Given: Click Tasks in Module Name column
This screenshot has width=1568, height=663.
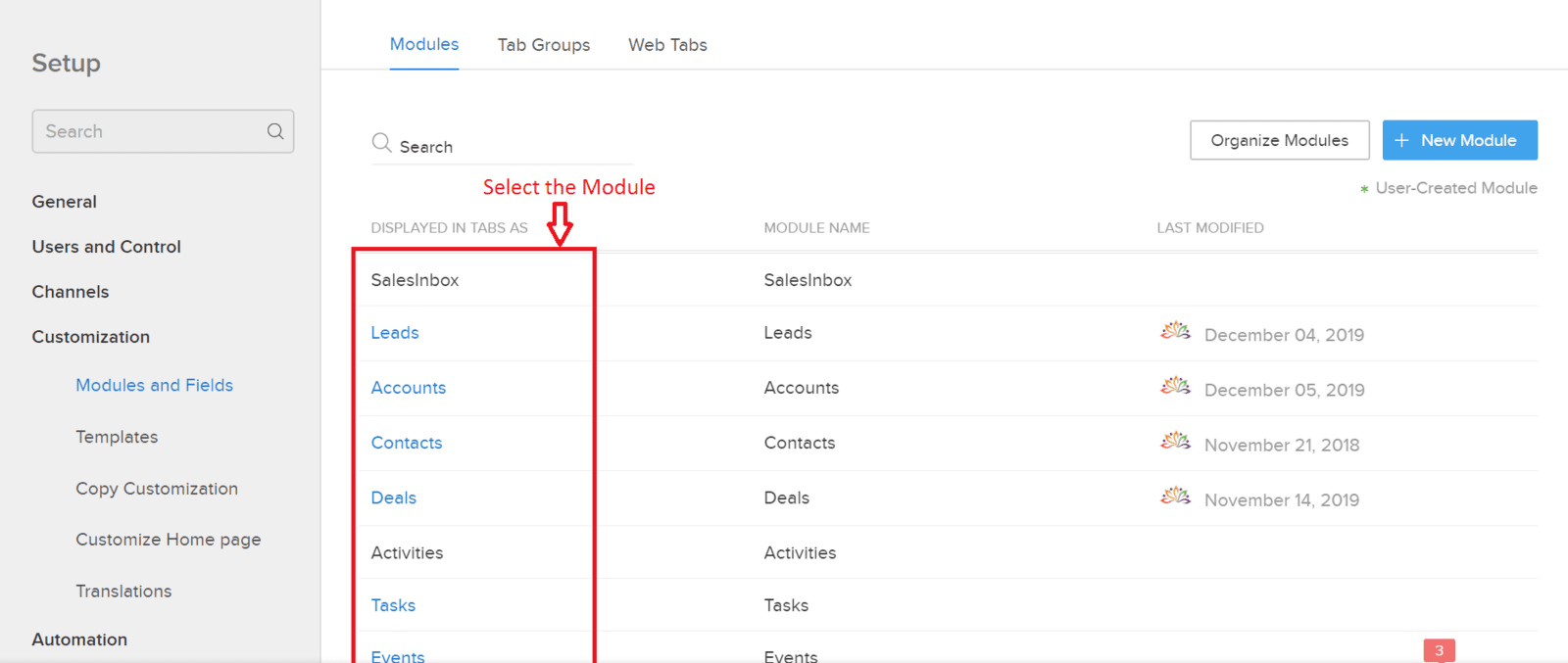Looking at the screenshot, I should coord(786,605).
